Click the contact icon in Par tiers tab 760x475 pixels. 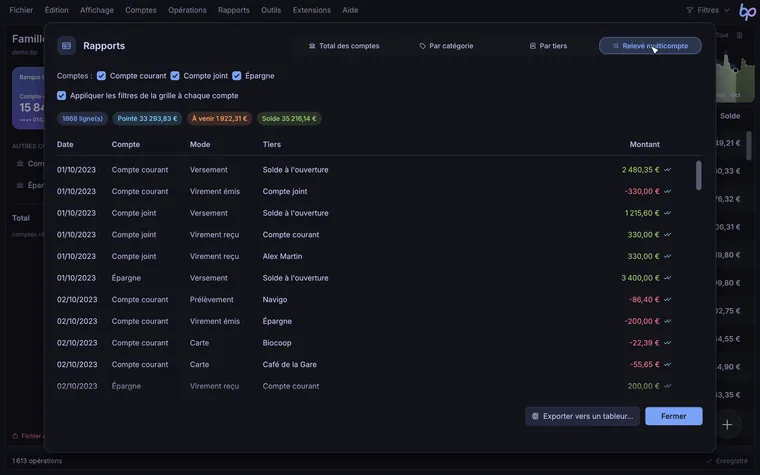533,46
